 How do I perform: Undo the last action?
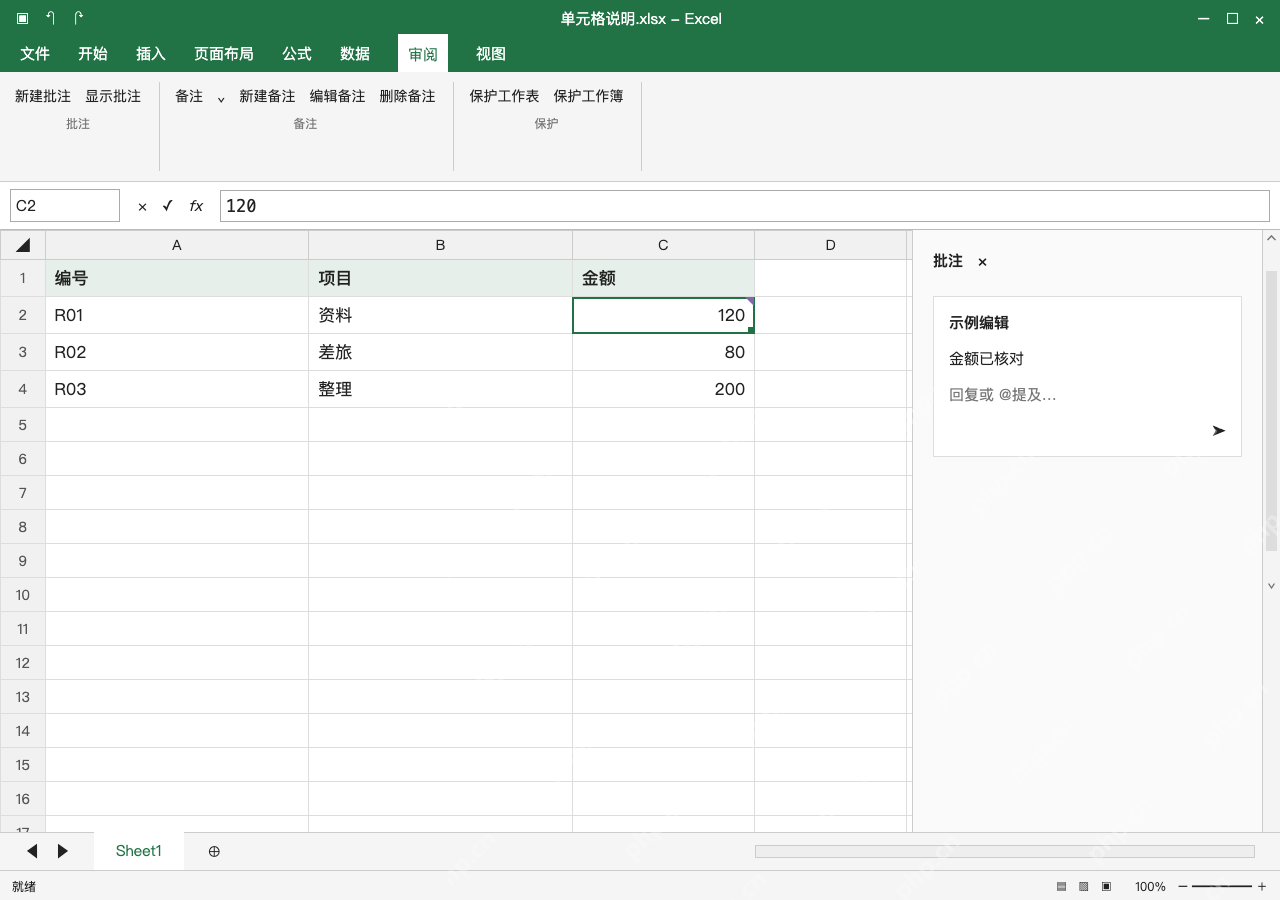(x=51, y=19)
